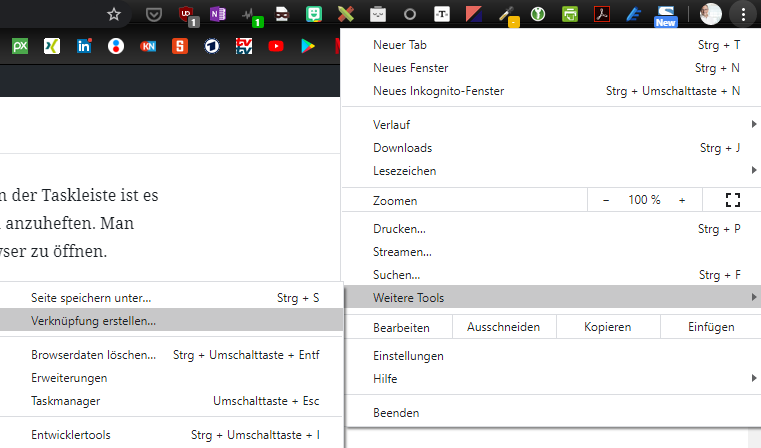761x448 pixels.
Task: Open the Pocket extension icon
Action: tap(154, 15)
